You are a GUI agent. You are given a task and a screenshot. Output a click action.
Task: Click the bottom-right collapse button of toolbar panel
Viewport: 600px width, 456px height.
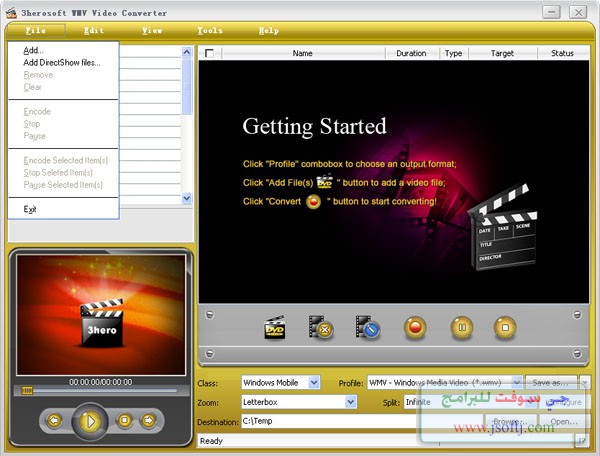pos(577,353)
